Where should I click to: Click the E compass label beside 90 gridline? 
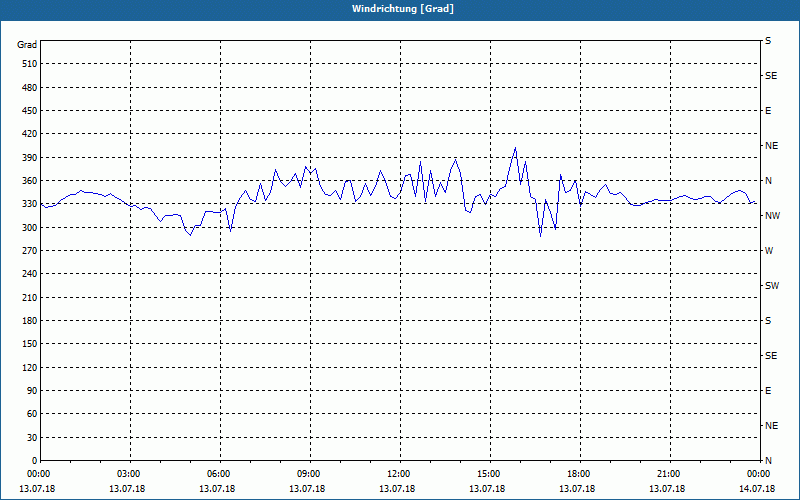click(768, 391)
